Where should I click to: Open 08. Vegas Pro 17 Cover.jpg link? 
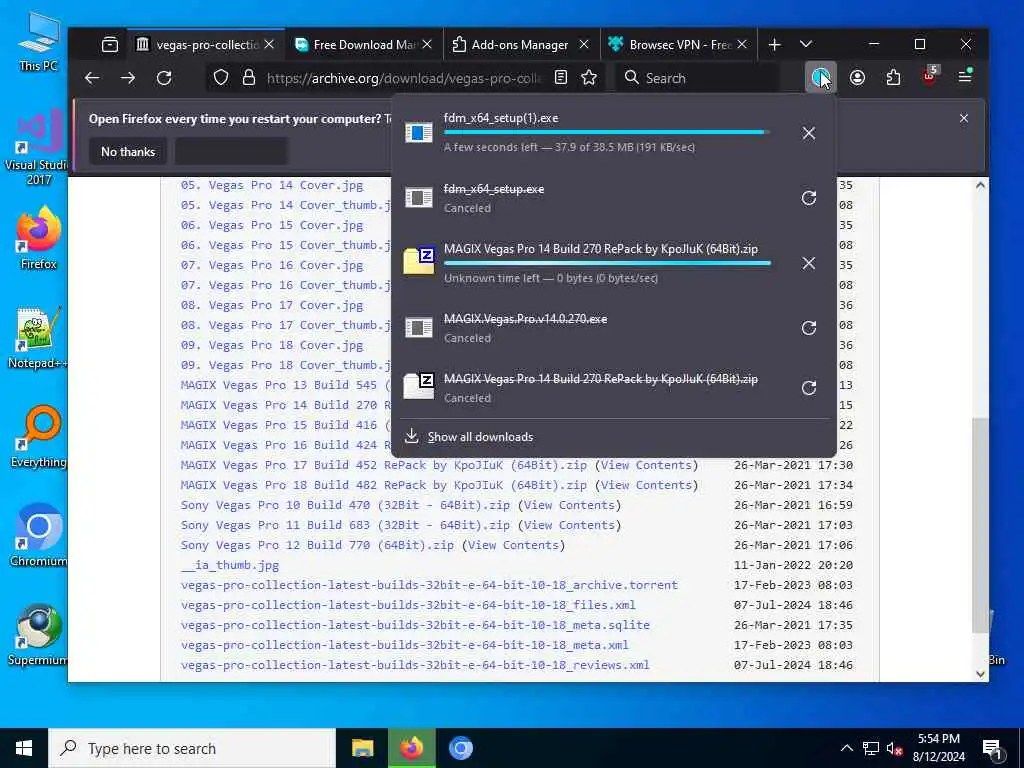(x=272, y=305)
